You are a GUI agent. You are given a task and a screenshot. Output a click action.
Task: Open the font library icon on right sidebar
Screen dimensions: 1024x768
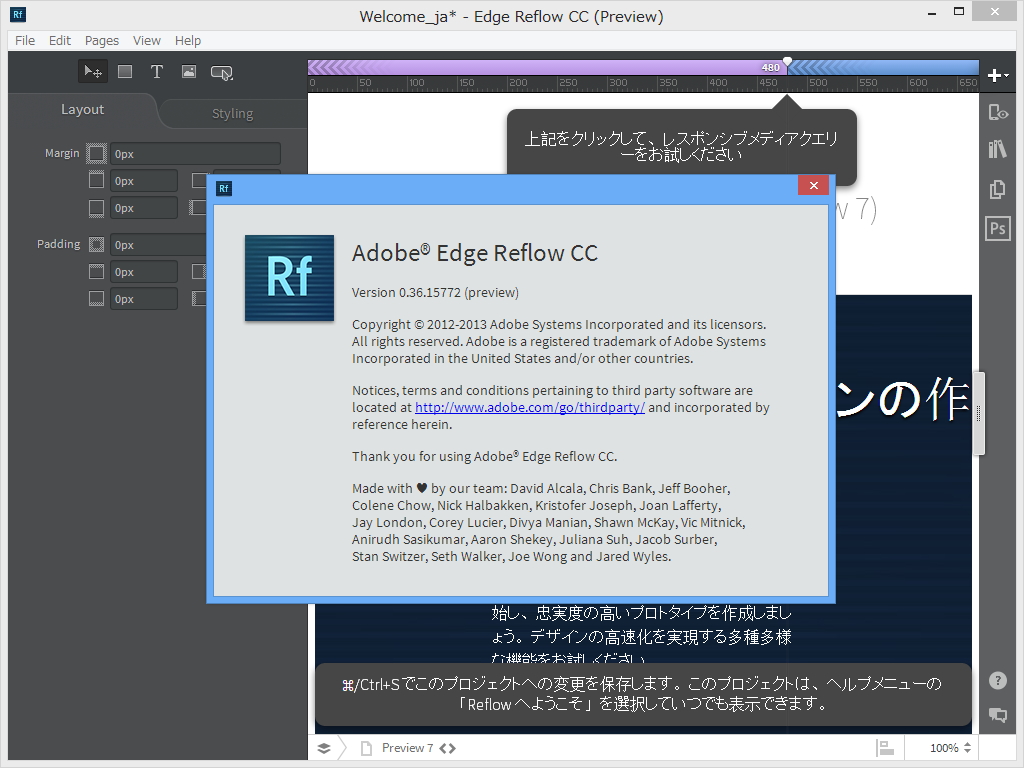pyautogui.click(x=997, y=150)
